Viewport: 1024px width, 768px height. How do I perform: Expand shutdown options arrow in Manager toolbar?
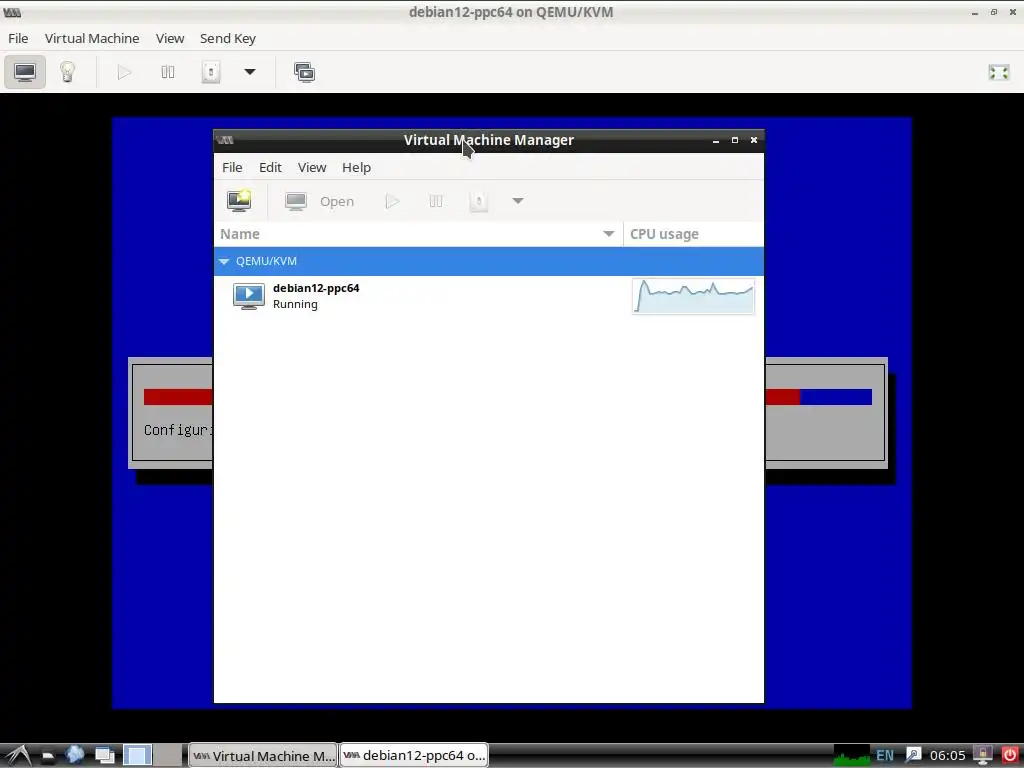tap(518, 201)
